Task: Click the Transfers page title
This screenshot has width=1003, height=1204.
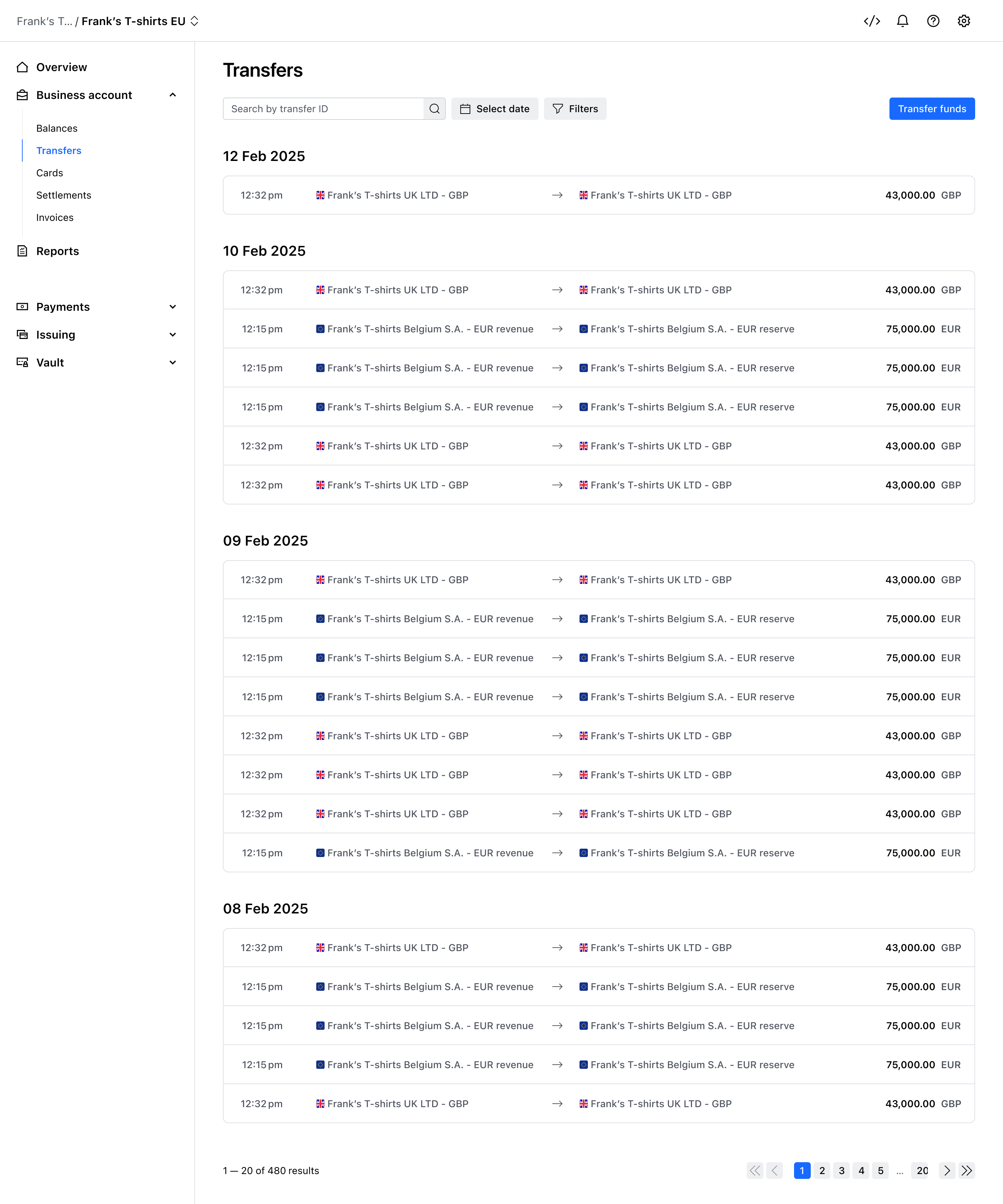Action: (x=263, y=70)
